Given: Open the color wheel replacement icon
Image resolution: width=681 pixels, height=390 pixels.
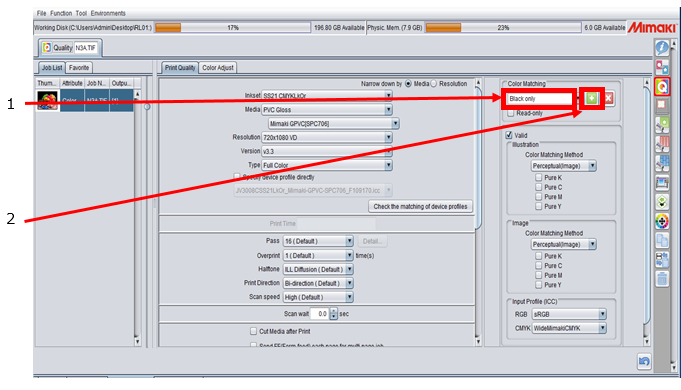Looking at the screenshot, I should [x=661, y=221].
